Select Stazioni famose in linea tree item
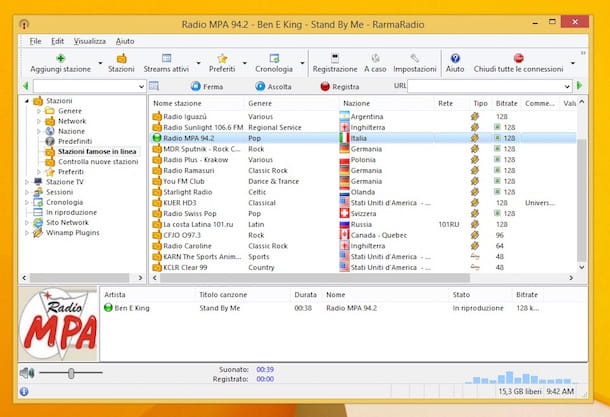Viewport: 610px width, 417px height. tap(97, 152)
